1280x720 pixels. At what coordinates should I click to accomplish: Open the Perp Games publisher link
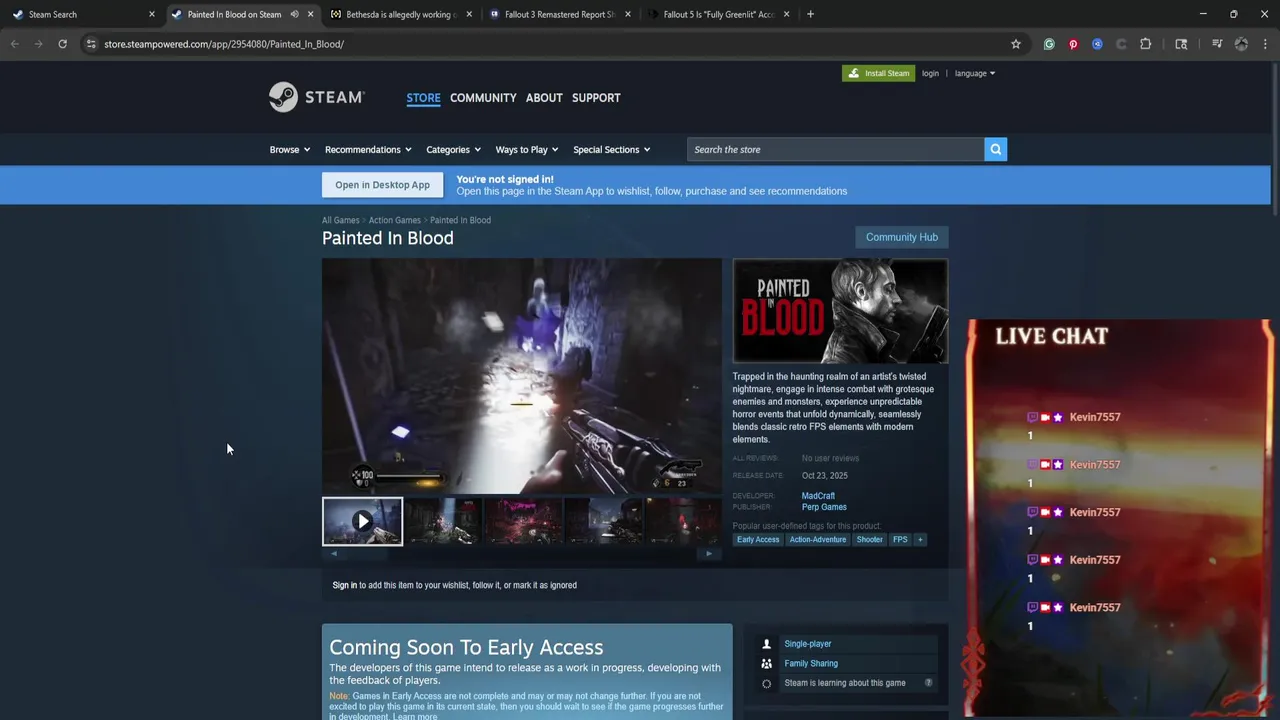click(823, 507)
